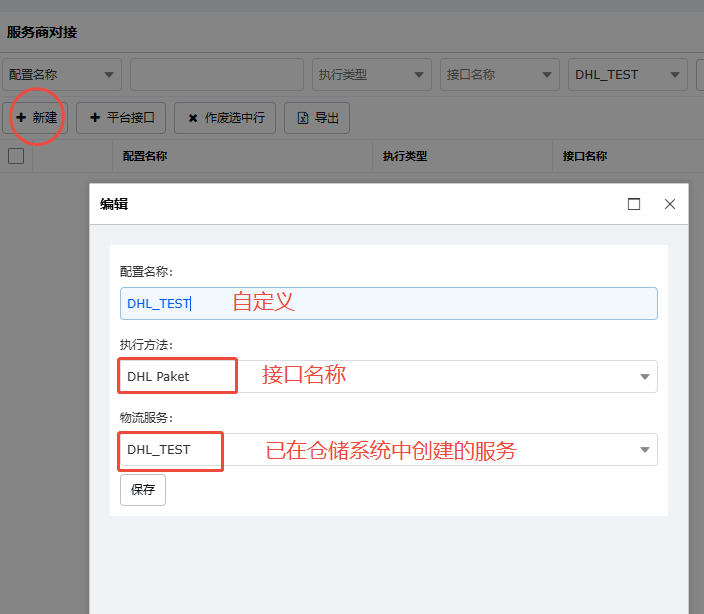Open the 执行类型 filter dropdown
This screenshot has width=704, height=614.
[x=372, y=75]
